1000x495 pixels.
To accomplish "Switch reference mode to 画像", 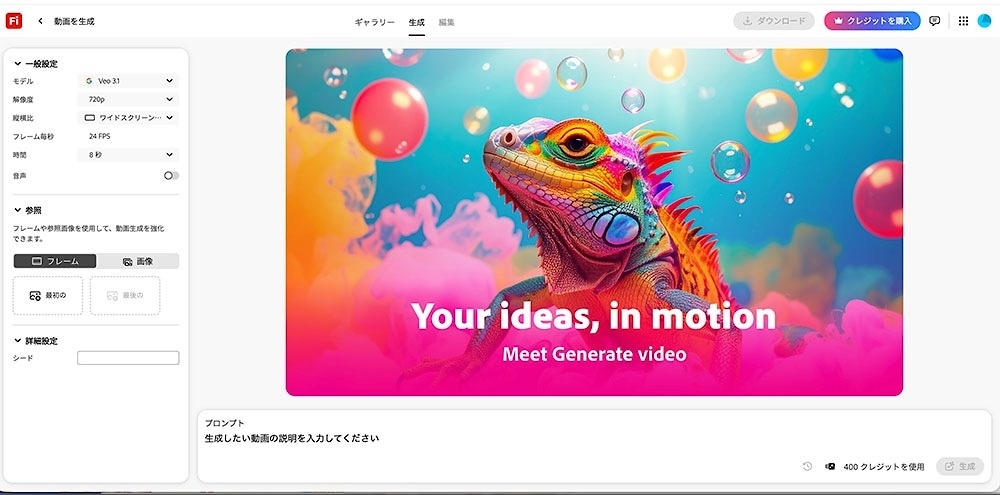I will tap(138, 261).
